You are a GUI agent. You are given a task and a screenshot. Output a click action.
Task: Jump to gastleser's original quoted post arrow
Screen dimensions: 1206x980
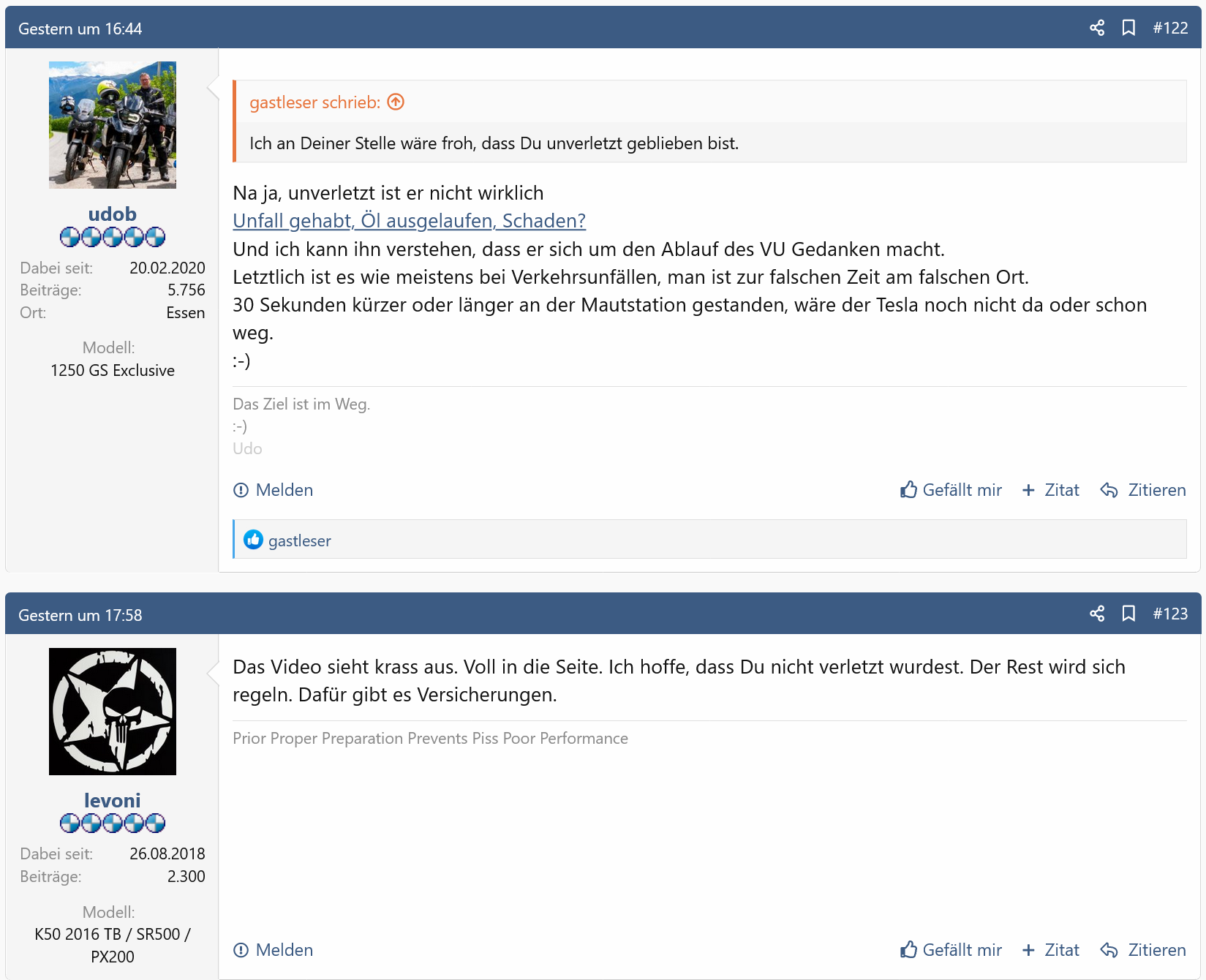point(396,102)
